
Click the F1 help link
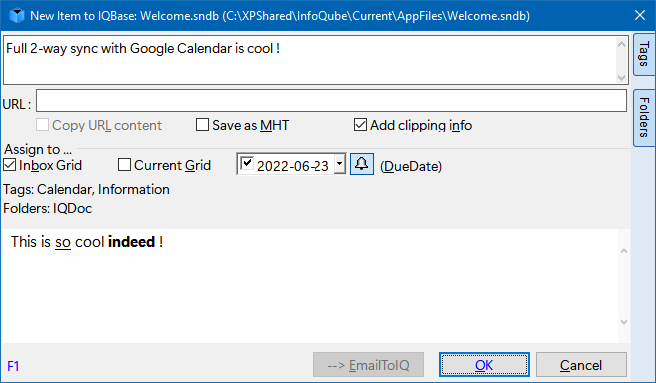[x=13, y=366]
